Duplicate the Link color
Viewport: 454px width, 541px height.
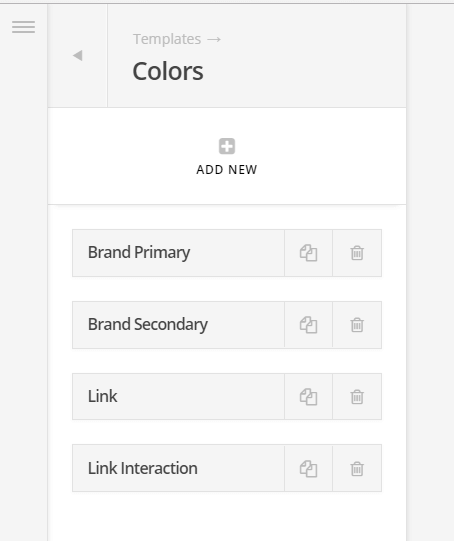308,396
